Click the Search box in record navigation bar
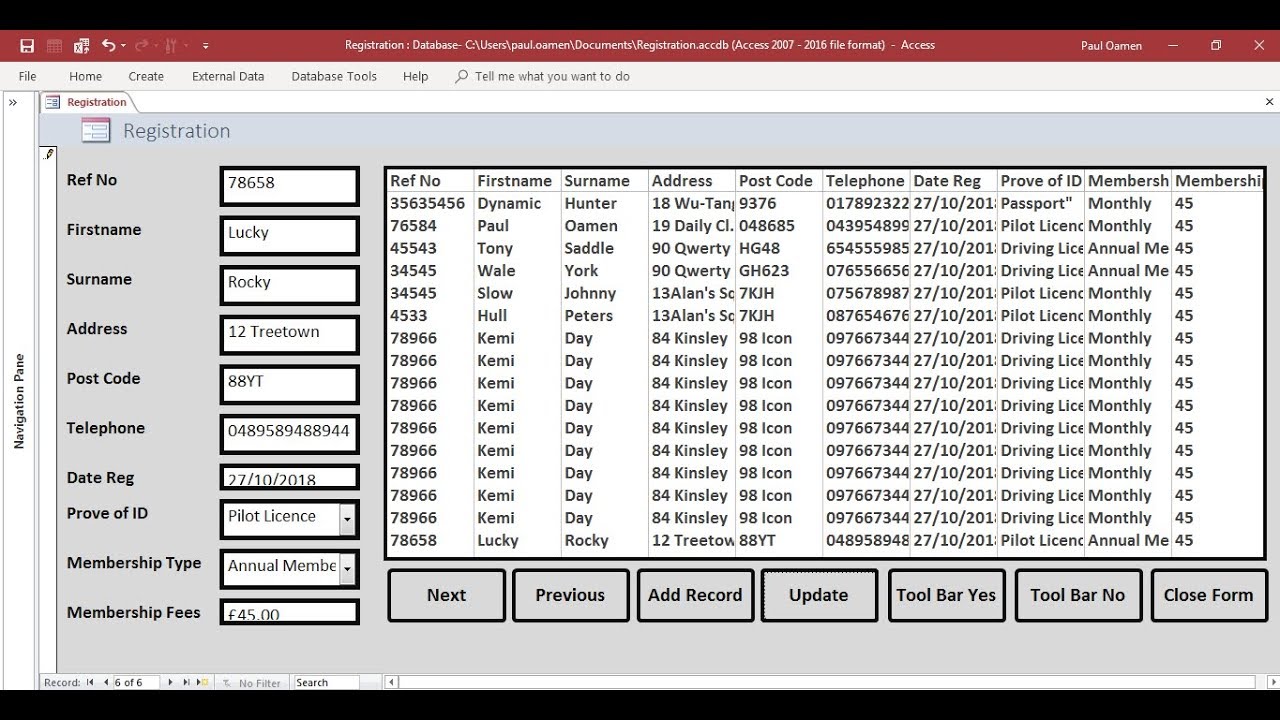The image size is (1280, 720). point(326,682)
